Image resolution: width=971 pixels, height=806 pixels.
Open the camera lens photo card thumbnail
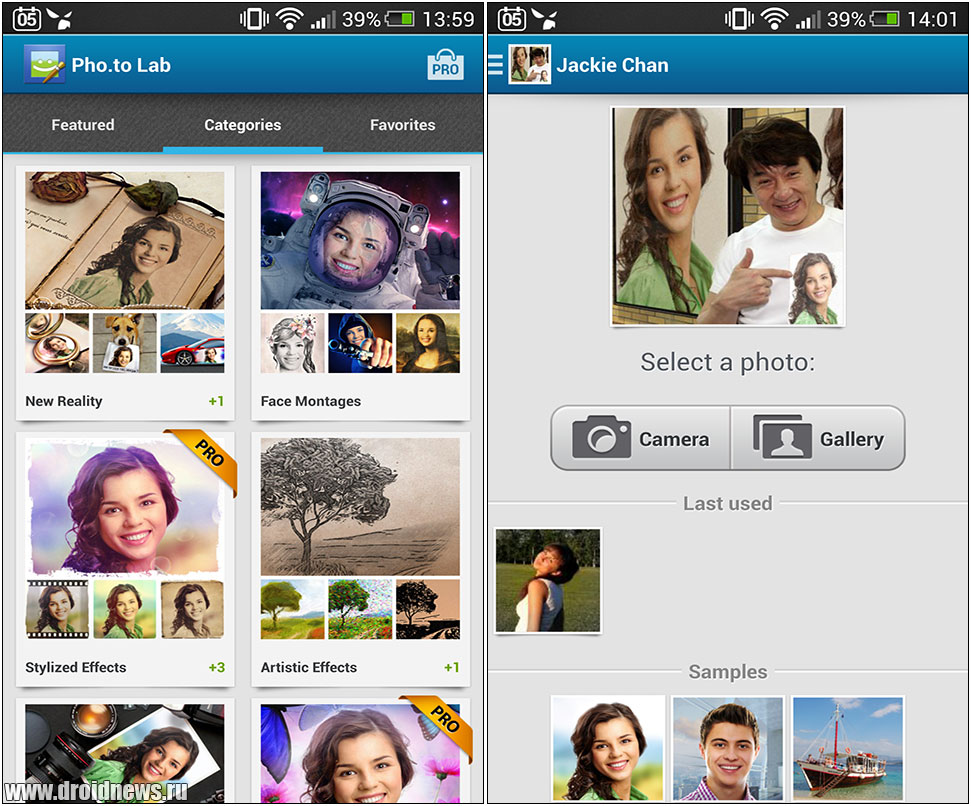pos(125,753)
